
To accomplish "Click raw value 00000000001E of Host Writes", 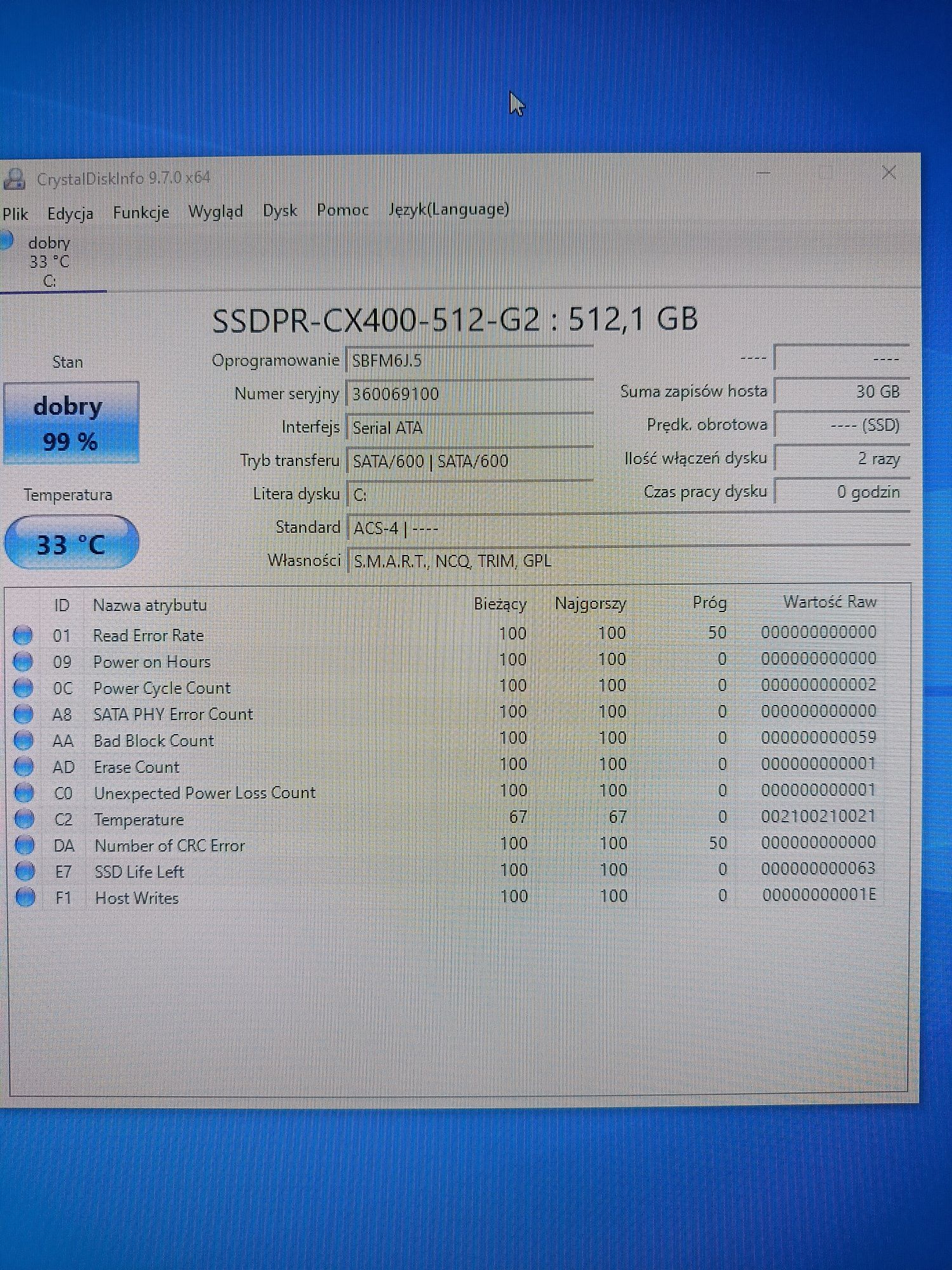I will [x=819, y=895].
